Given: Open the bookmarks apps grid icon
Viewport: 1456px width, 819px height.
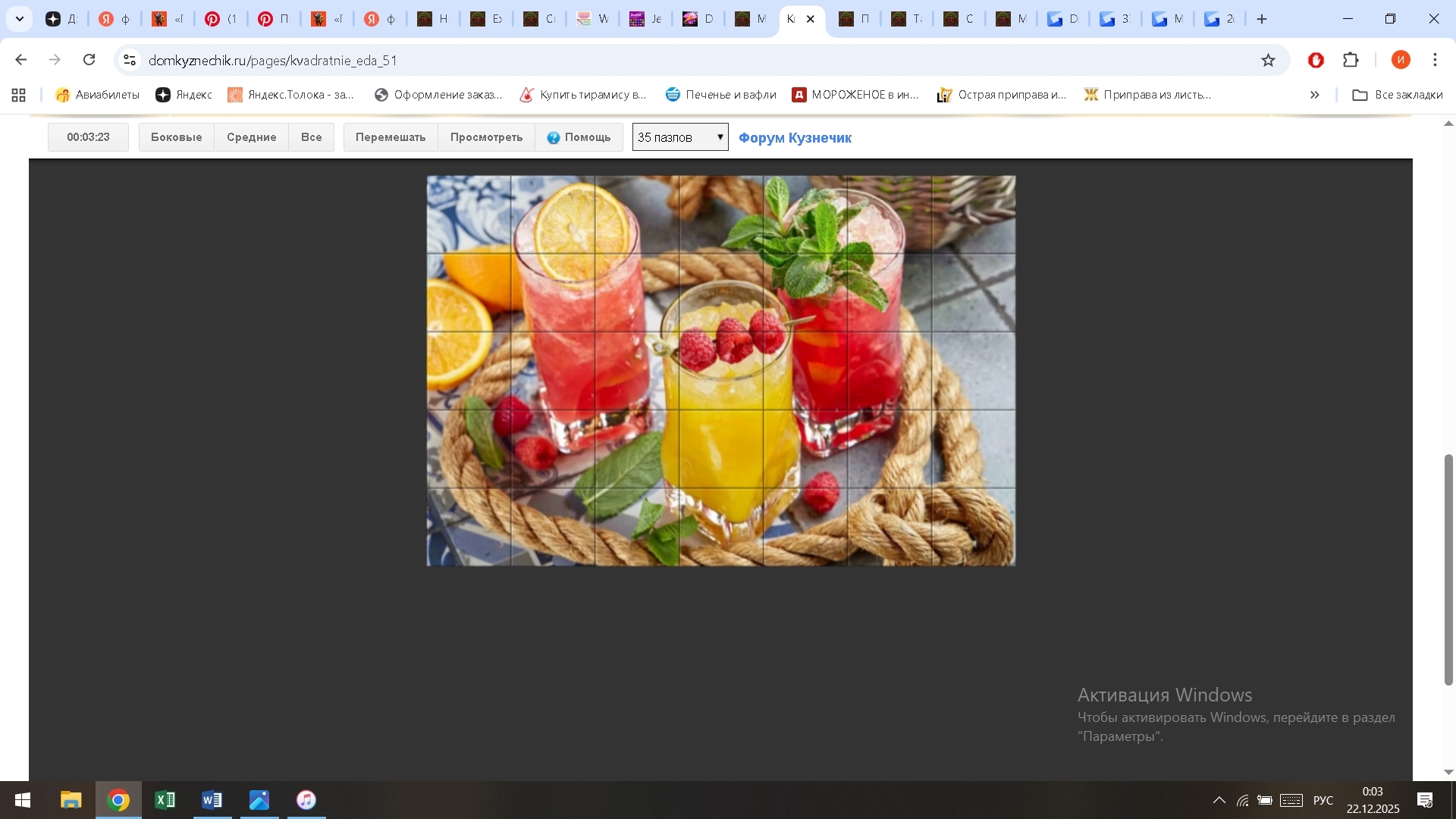Looking at the screenshot, I should click(x=19, y=95).
